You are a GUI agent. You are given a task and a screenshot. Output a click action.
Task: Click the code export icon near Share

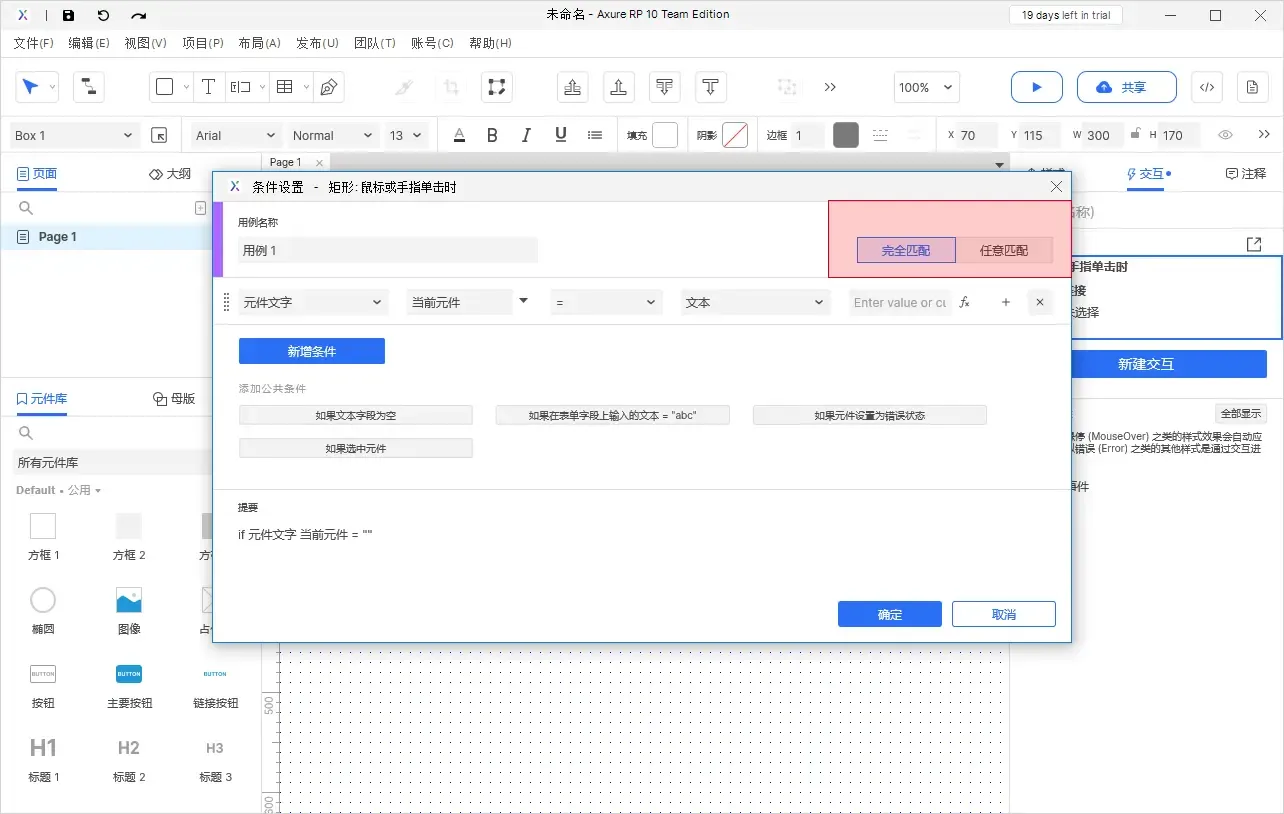1206,87
